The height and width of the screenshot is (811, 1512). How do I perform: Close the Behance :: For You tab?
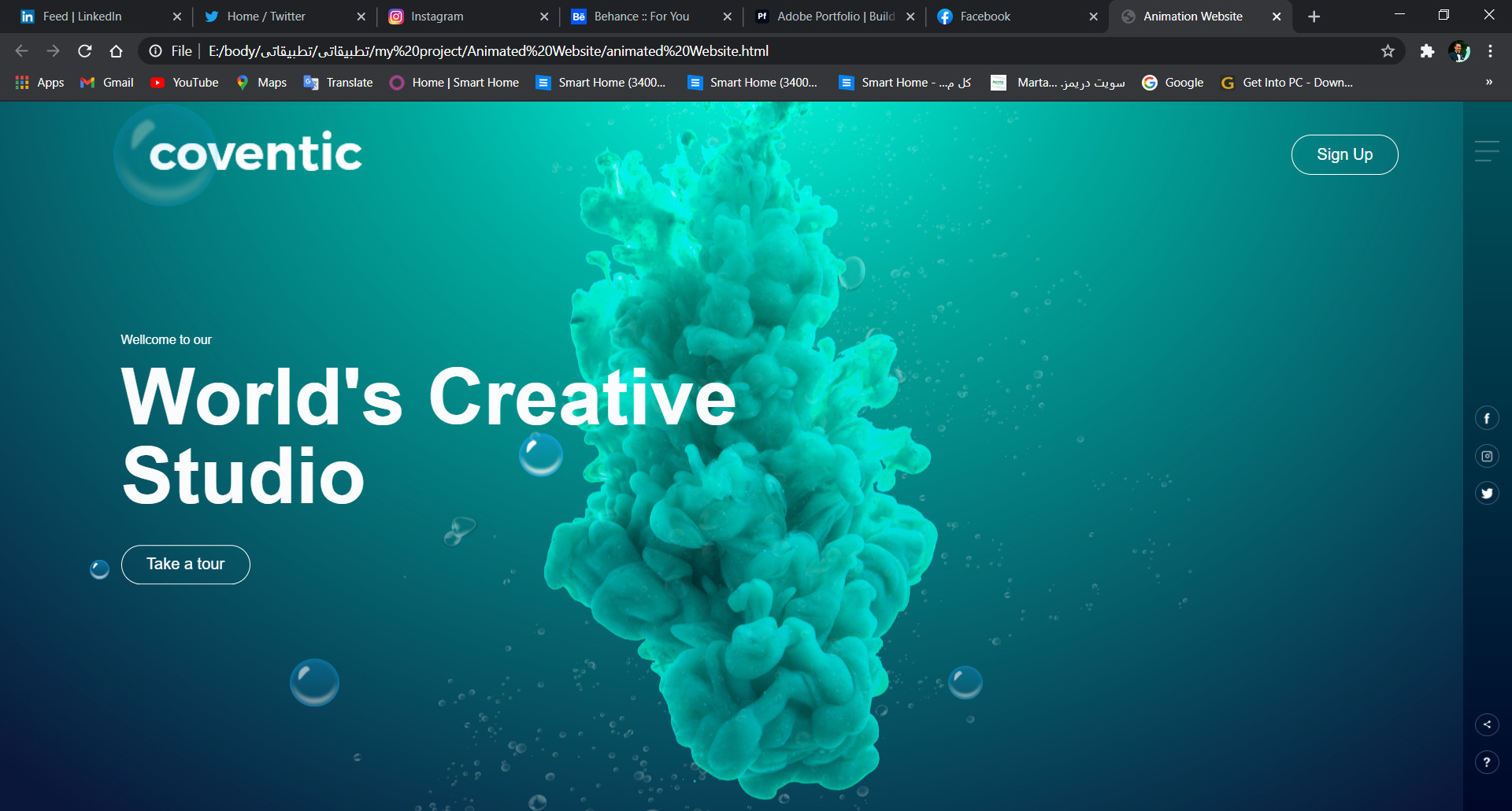coord(727,17)
